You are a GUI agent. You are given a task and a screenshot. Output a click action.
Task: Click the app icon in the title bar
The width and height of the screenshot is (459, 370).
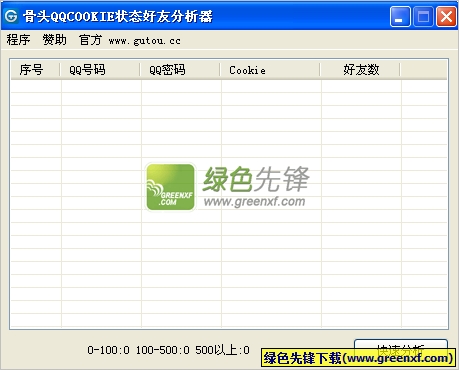11,16
